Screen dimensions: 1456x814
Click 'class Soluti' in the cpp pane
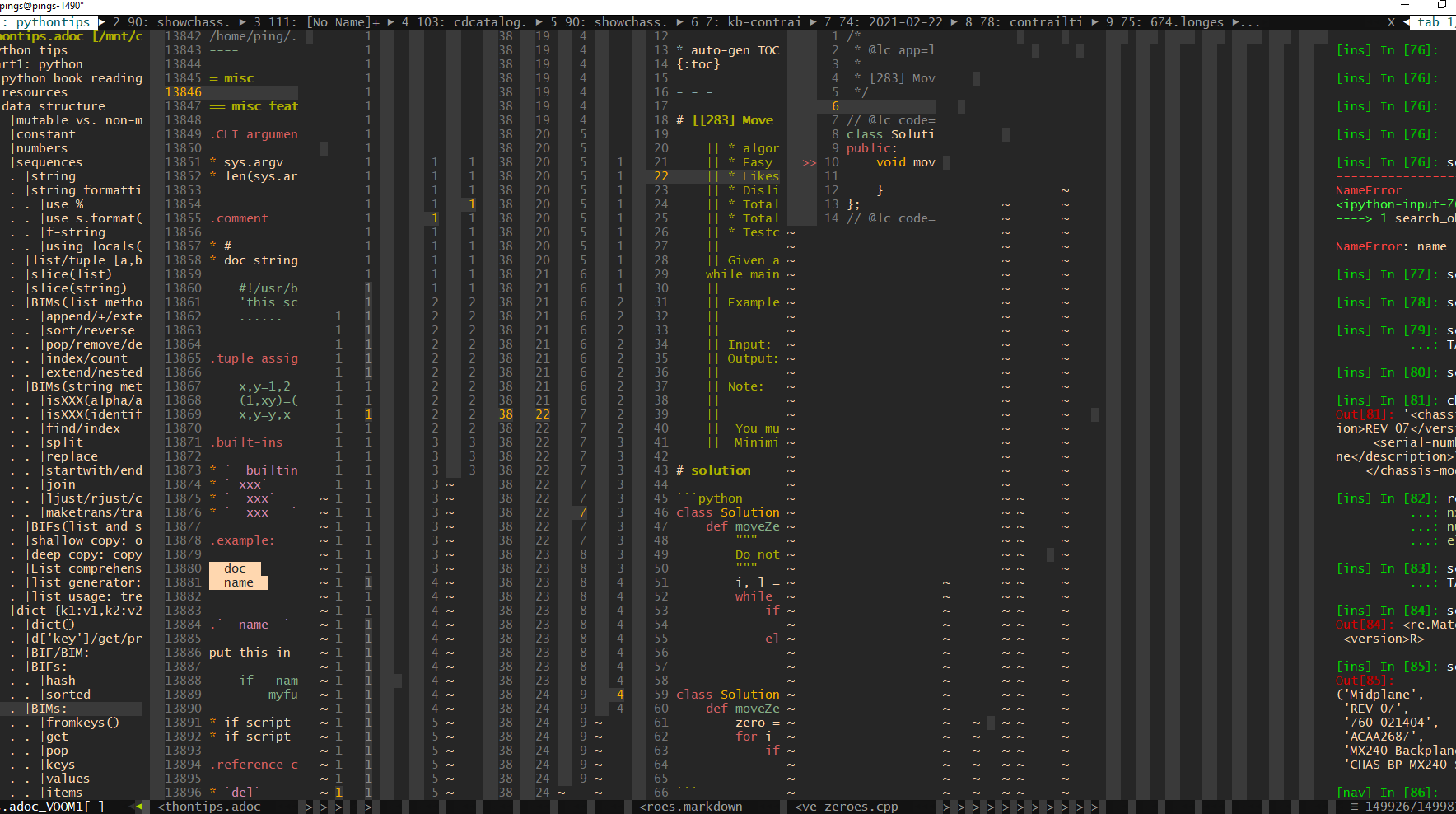890,134
